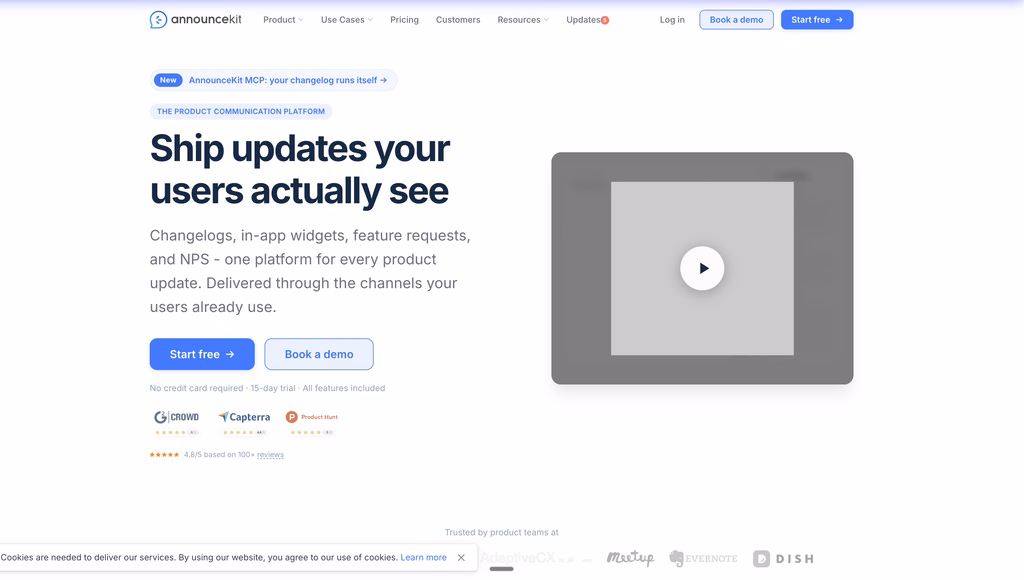Click the AnnounceKit logo
The height and width of the screenshot is (580, 1024).
click(195, 20)
